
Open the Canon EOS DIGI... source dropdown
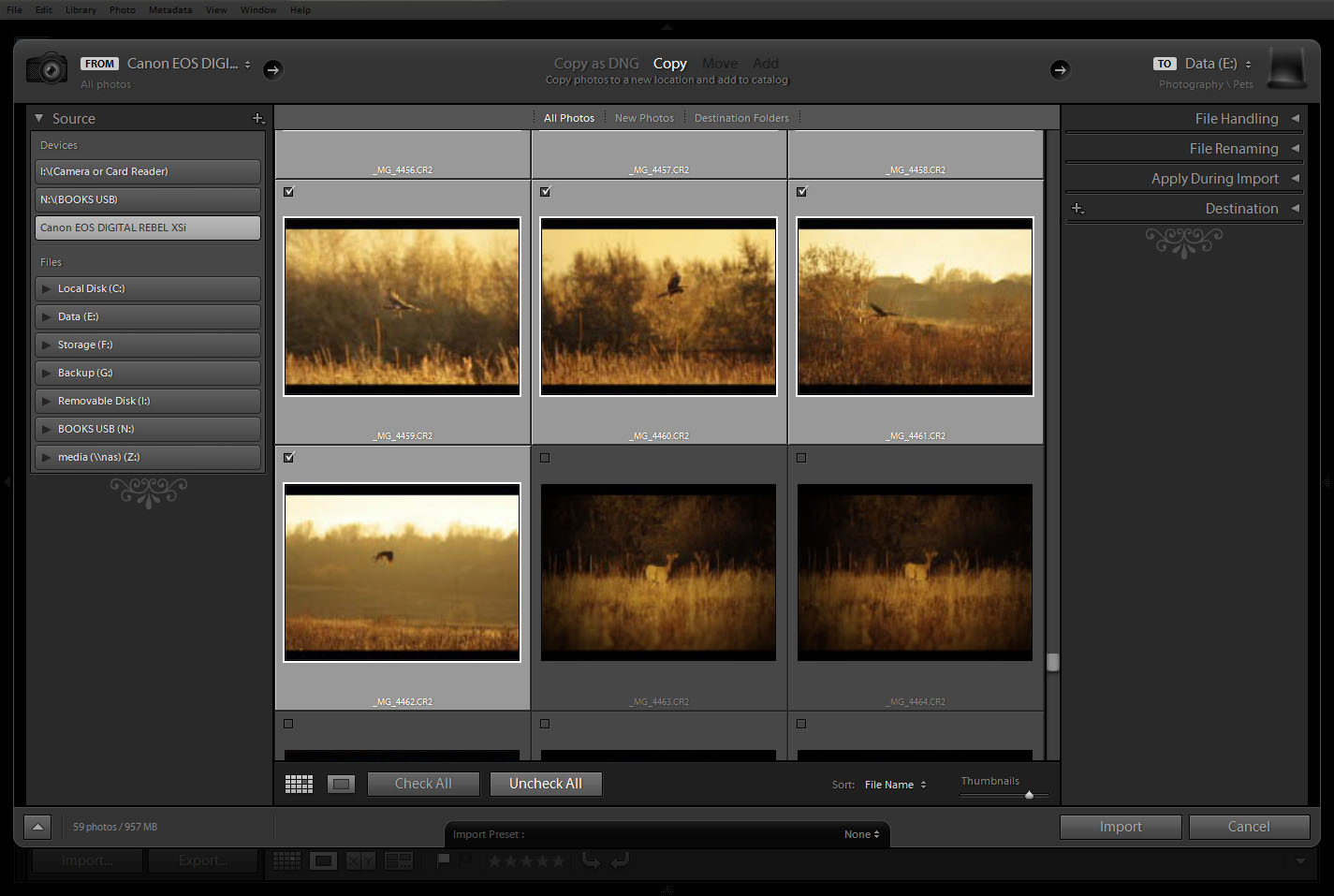(x=189, y=64)
